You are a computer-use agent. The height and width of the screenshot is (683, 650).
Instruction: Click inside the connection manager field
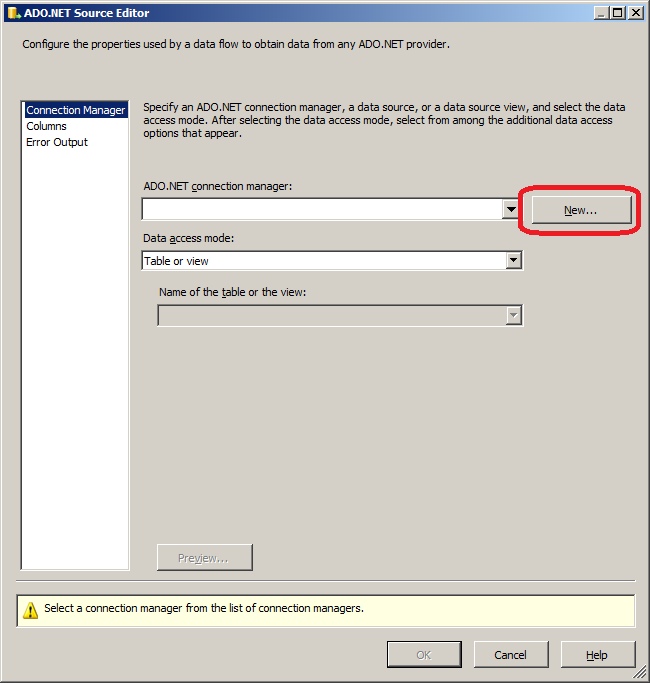click(x=320, y=209)
